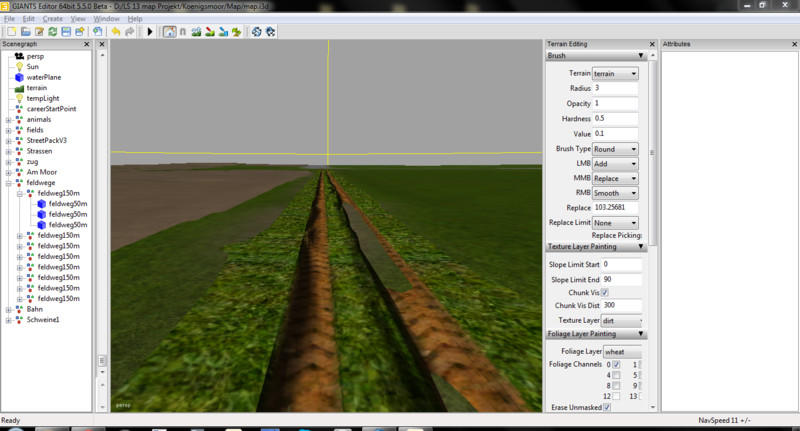Select the terrain node icon in Scenegraph
Viewport: 800px width, 431px height.
click(x=19, y=88)
